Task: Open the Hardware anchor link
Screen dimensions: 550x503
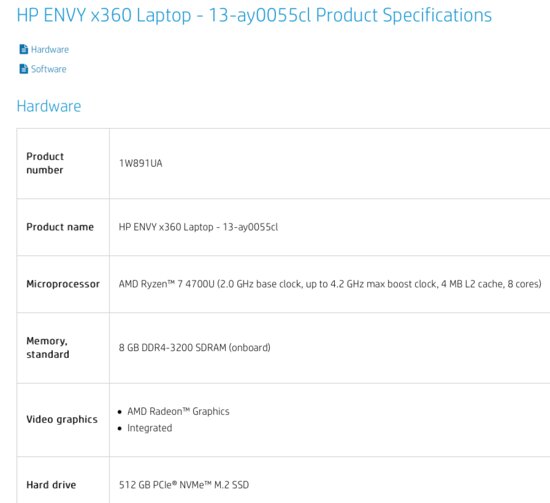Action: click(50, 49)
